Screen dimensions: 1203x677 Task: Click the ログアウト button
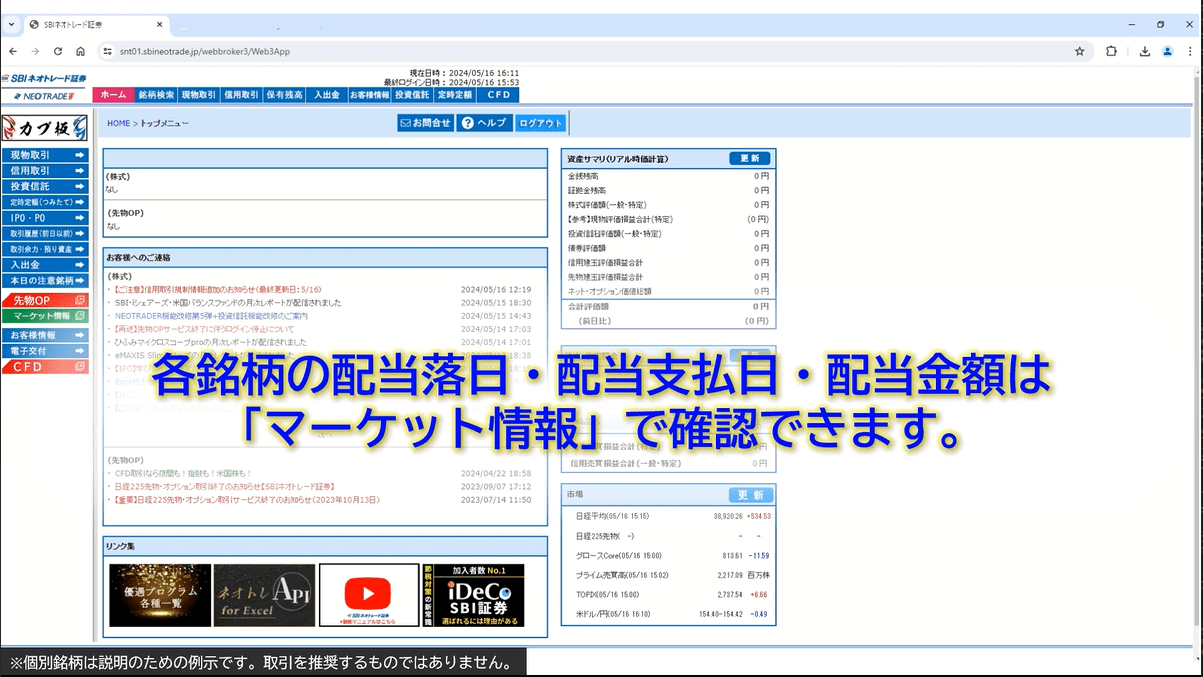[x=541, y=123]
